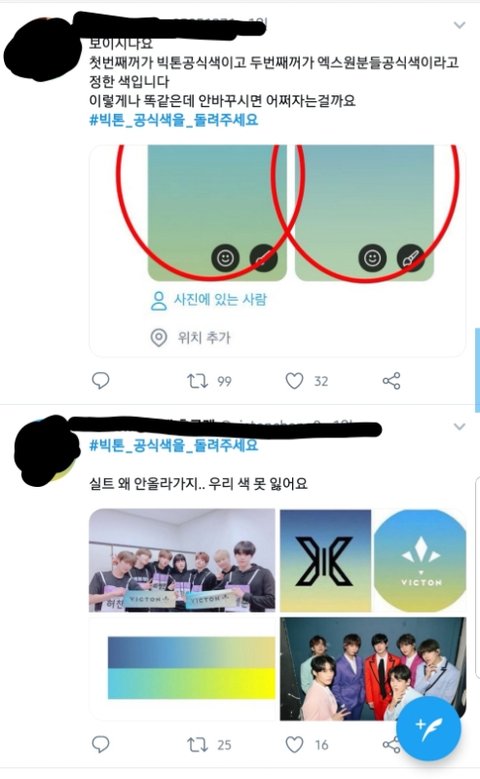
Task: Retweet the tweet with 99 retweets
Action: pos(197,381)
